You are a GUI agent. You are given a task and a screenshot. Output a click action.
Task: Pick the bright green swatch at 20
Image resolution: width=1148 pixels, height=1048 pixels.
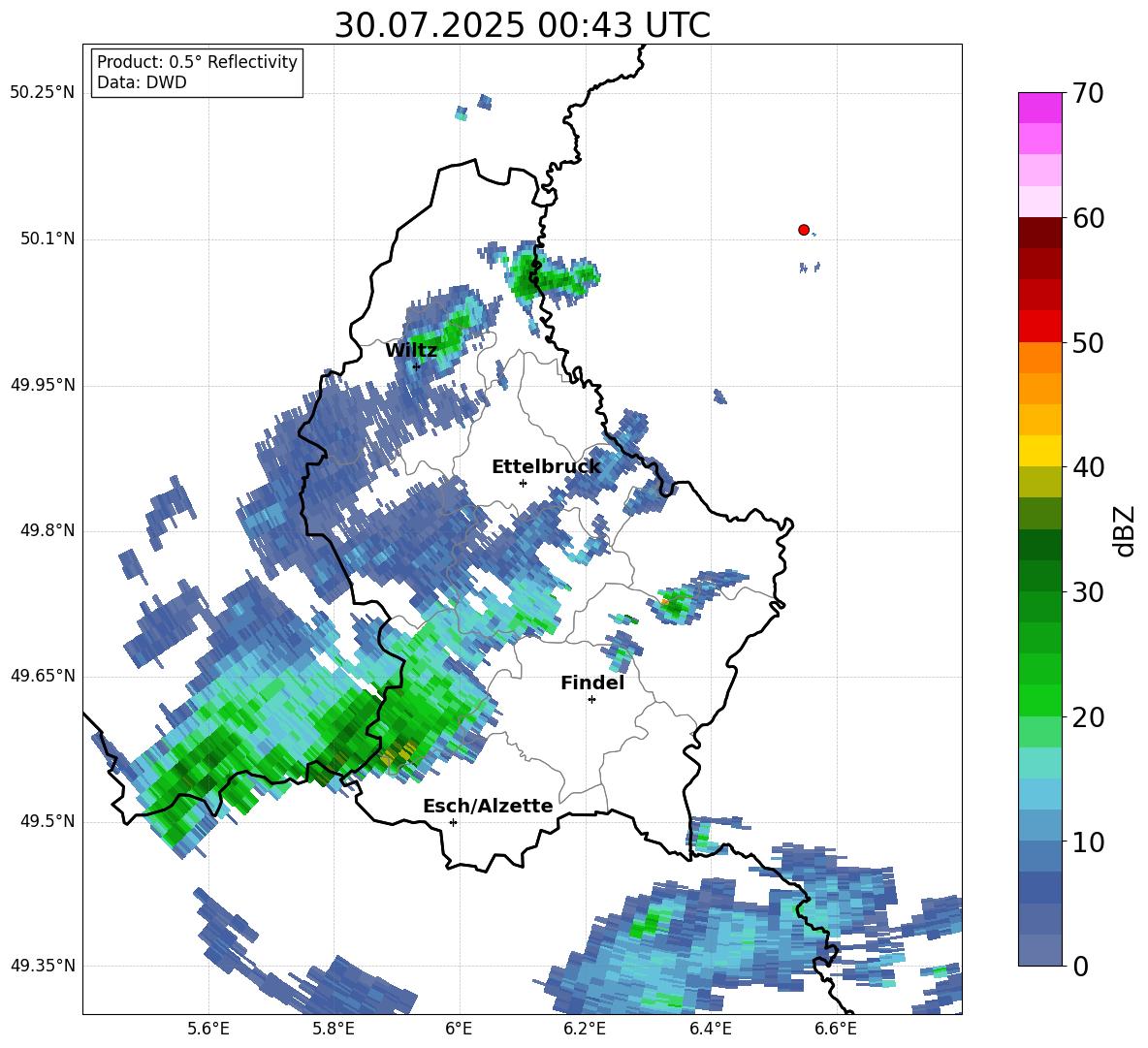coord(1039,700)
